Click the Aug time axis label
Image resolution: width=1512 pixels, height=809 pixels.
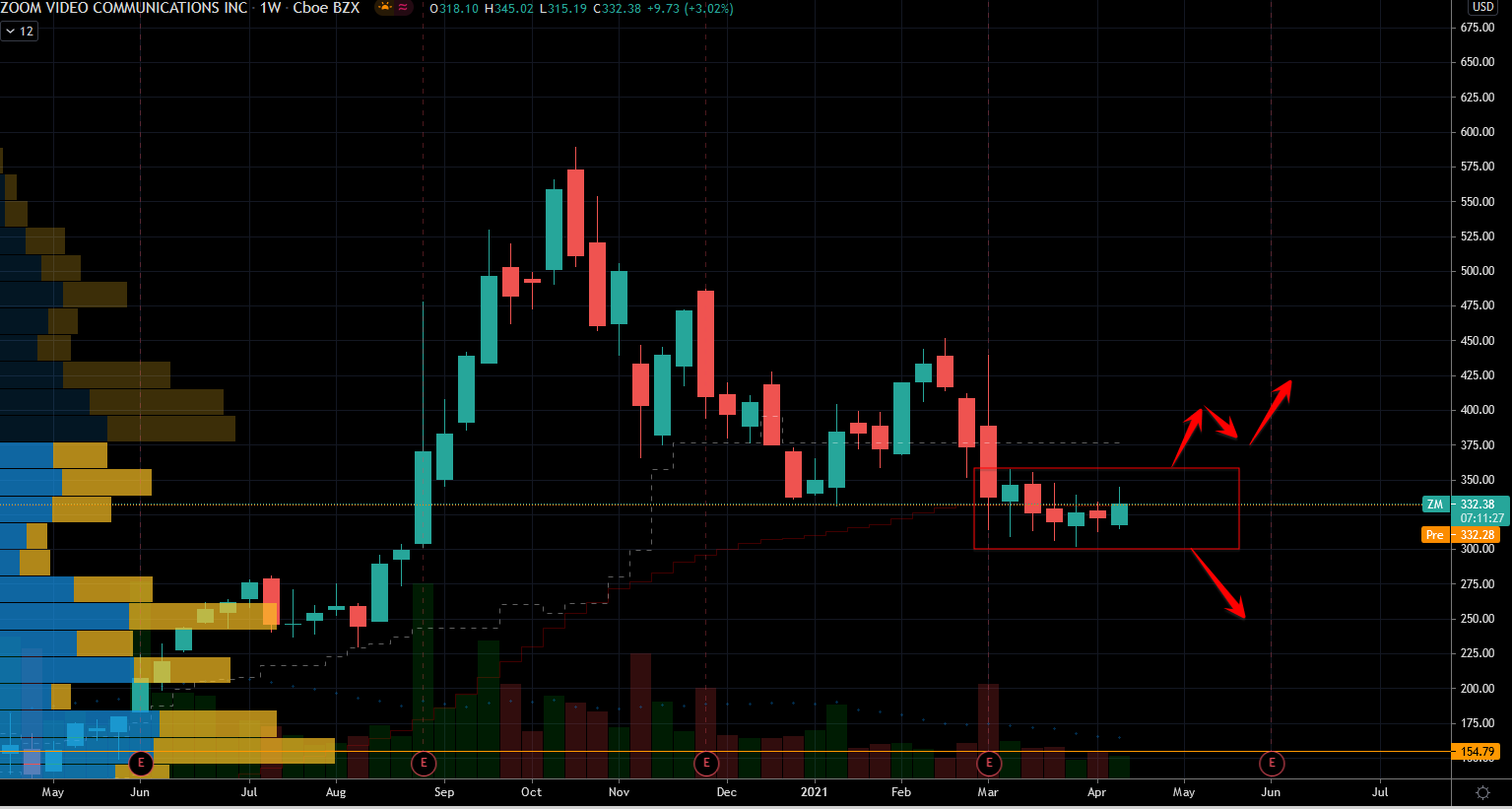point(336,792)
